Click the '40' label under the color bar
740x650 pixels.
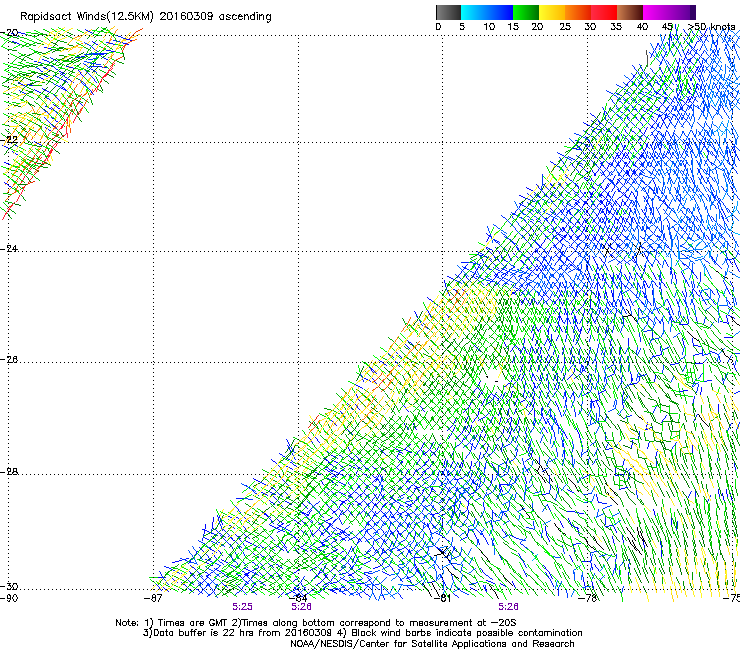click(642, 27)
